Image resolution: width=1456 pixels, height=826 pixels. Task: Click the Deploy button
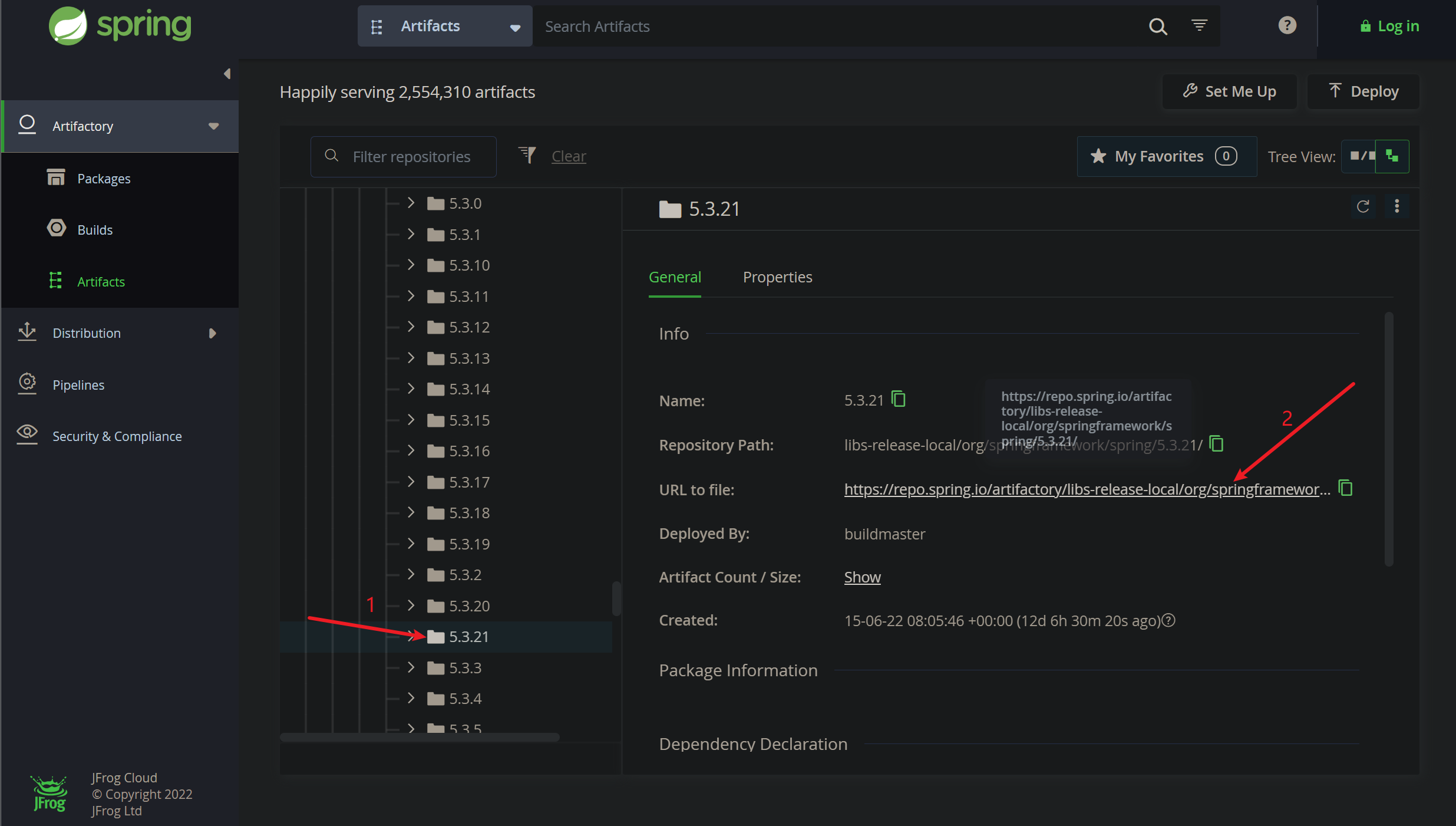click(1363, 91)
